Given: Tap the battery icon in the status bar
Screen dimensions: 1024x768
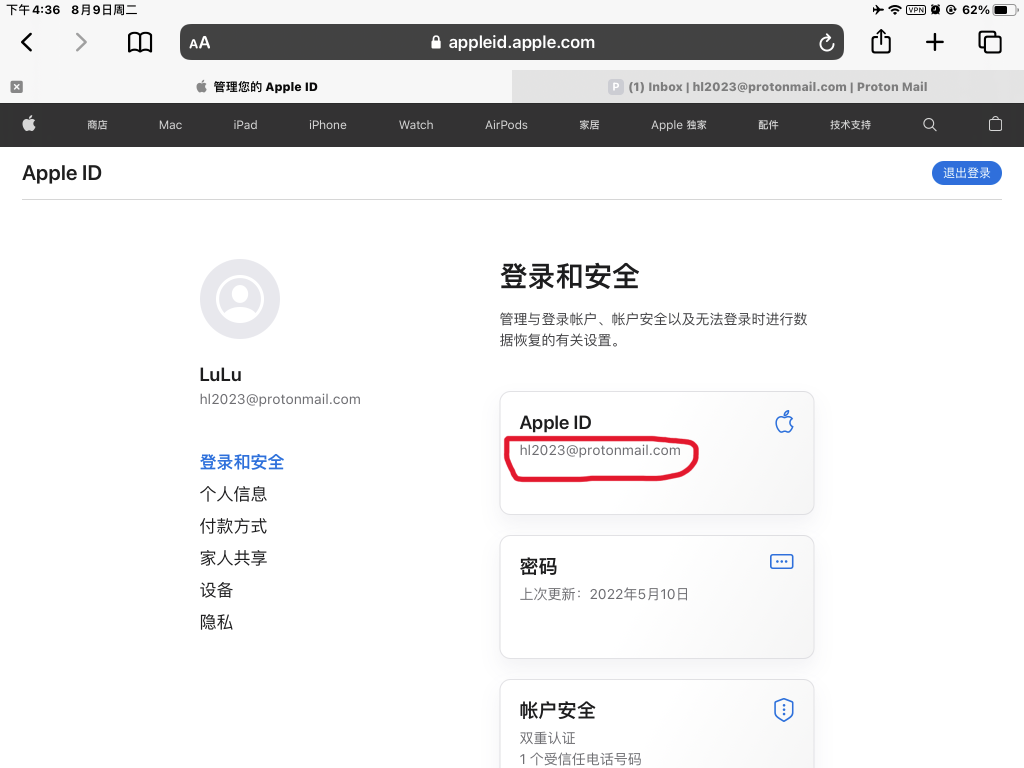Looking at the screenshot, I should 1005,10.
